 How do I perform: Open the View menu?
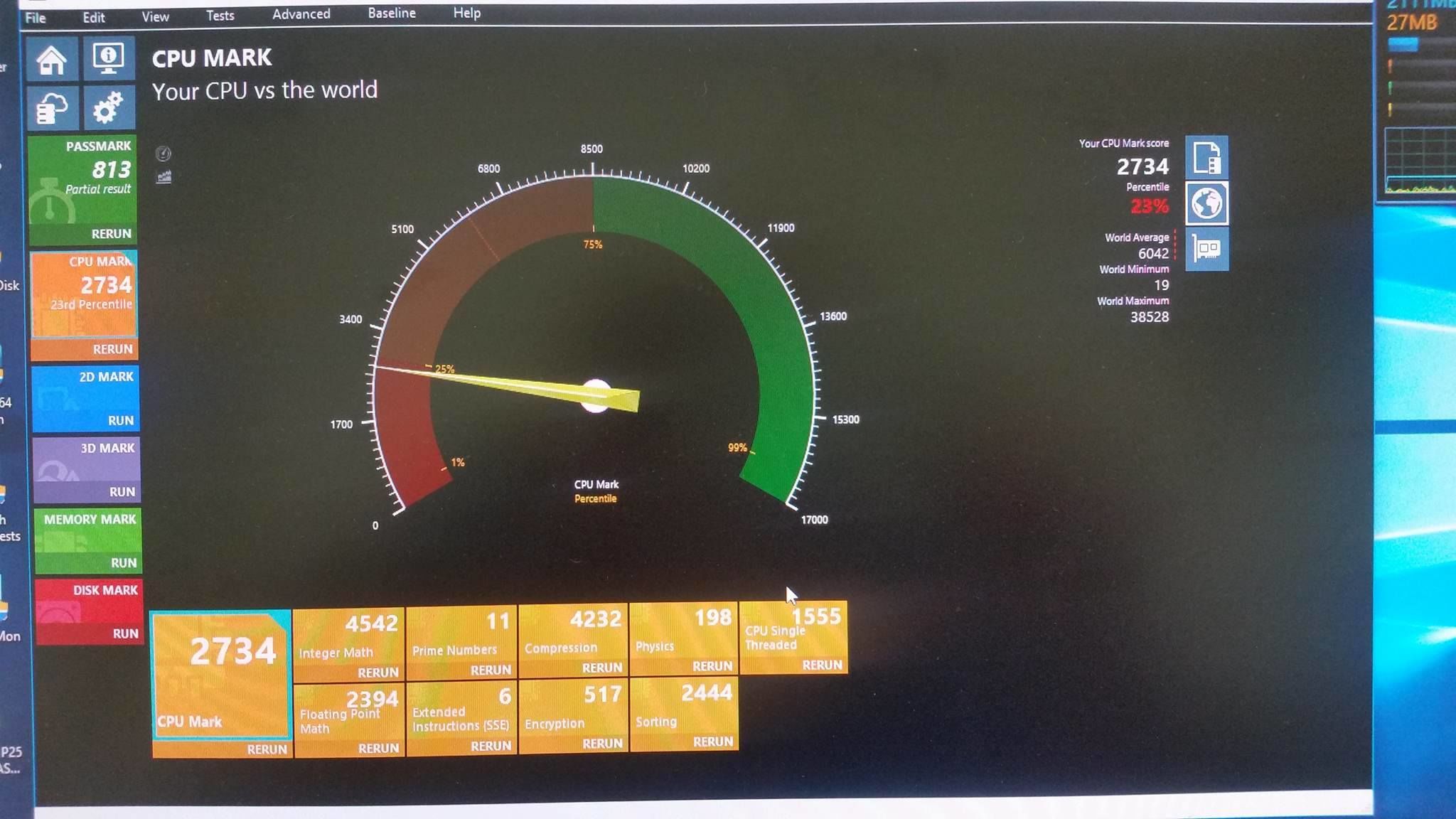[x=155, y=16]
